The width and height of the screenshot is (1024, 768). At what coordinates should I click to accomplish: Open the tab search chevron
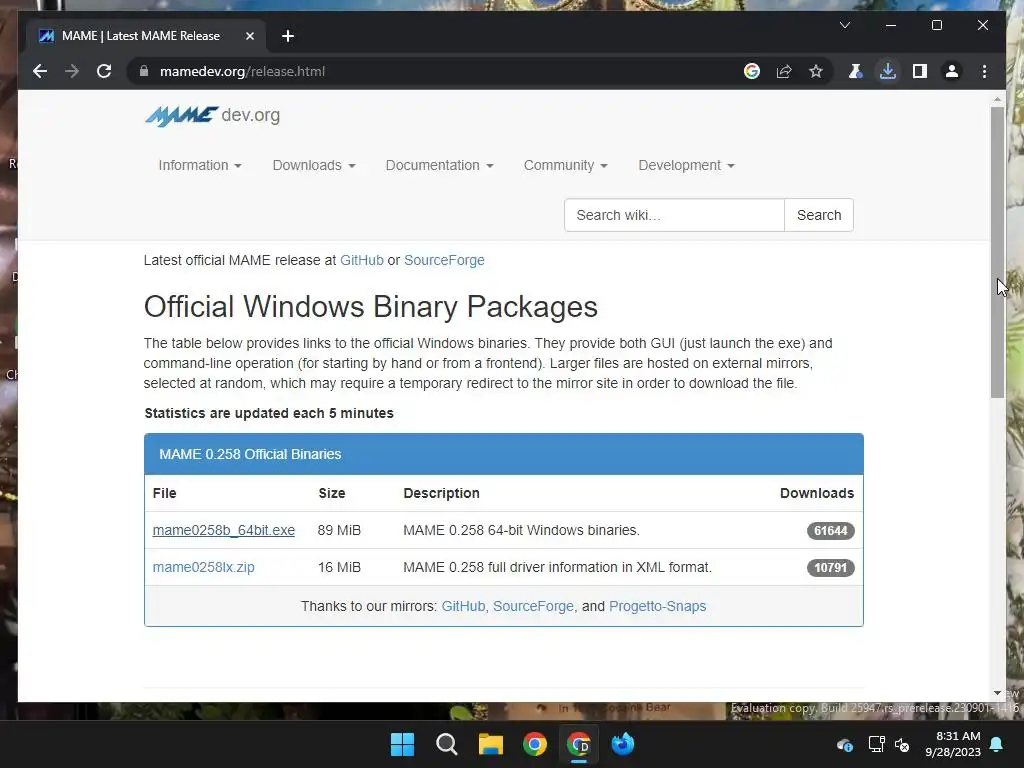click(844, 25)
